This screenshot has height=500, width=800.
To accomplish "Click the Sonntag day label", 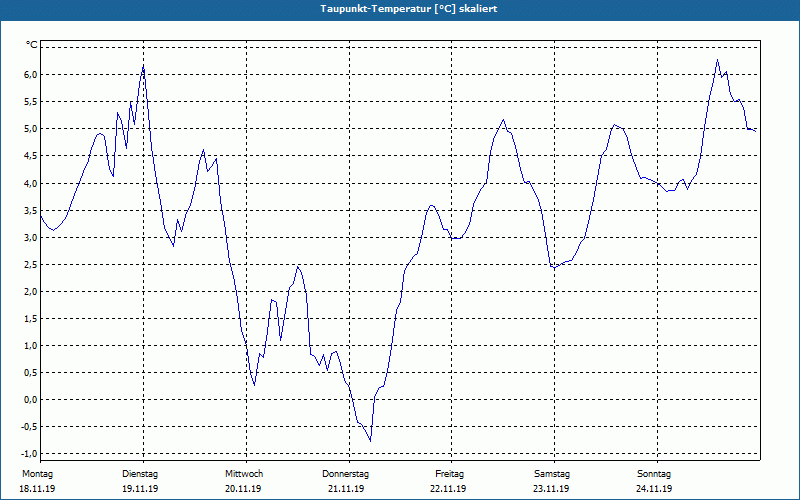I will point(654,474).
